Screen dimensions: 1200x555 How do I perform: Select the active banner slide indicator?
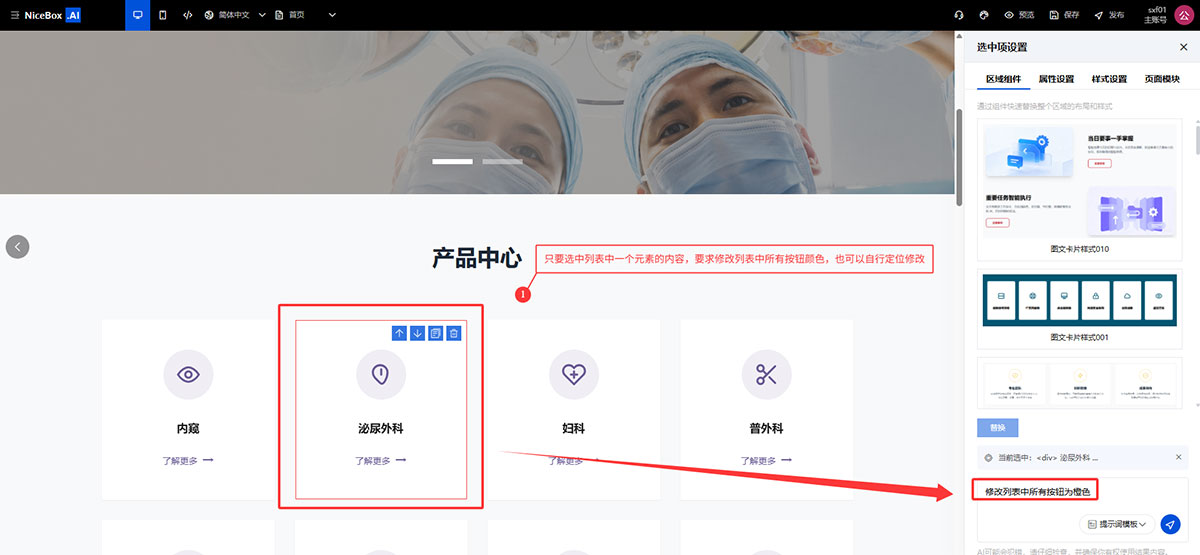point(452,161)
